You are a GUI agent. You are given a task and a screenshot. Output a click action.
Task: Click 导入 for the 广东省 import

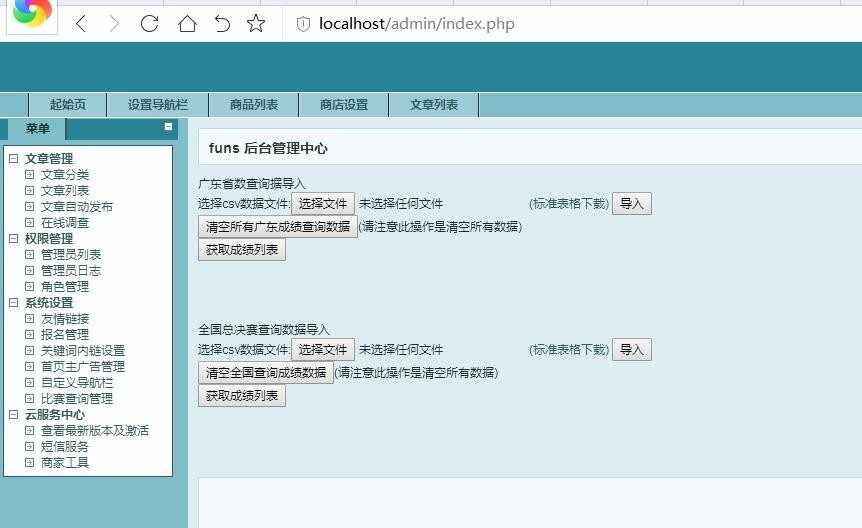632,204
